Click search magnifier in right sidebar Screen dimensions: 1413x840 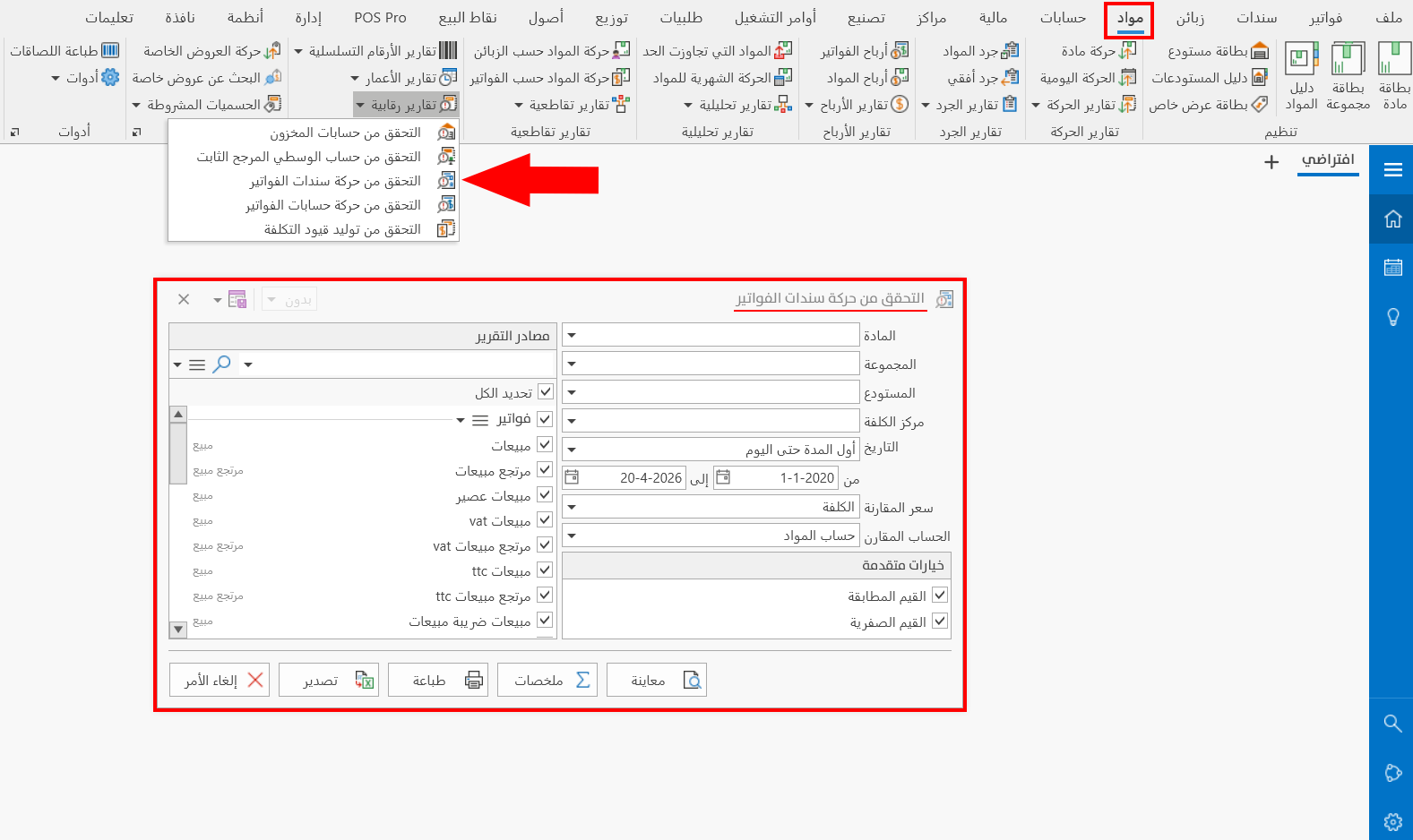(1392, 723)
